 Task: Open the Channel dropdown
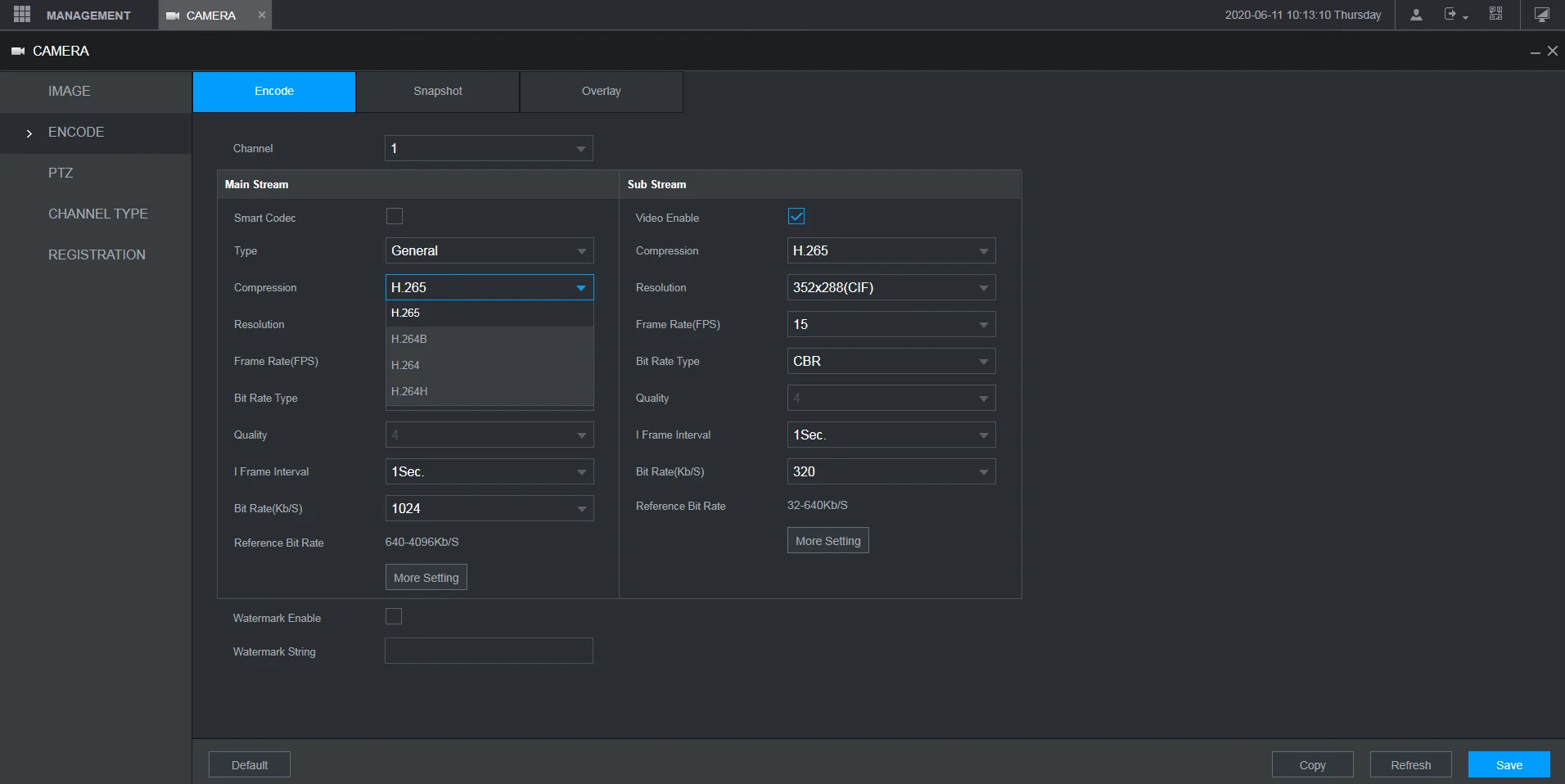point(489,148)
